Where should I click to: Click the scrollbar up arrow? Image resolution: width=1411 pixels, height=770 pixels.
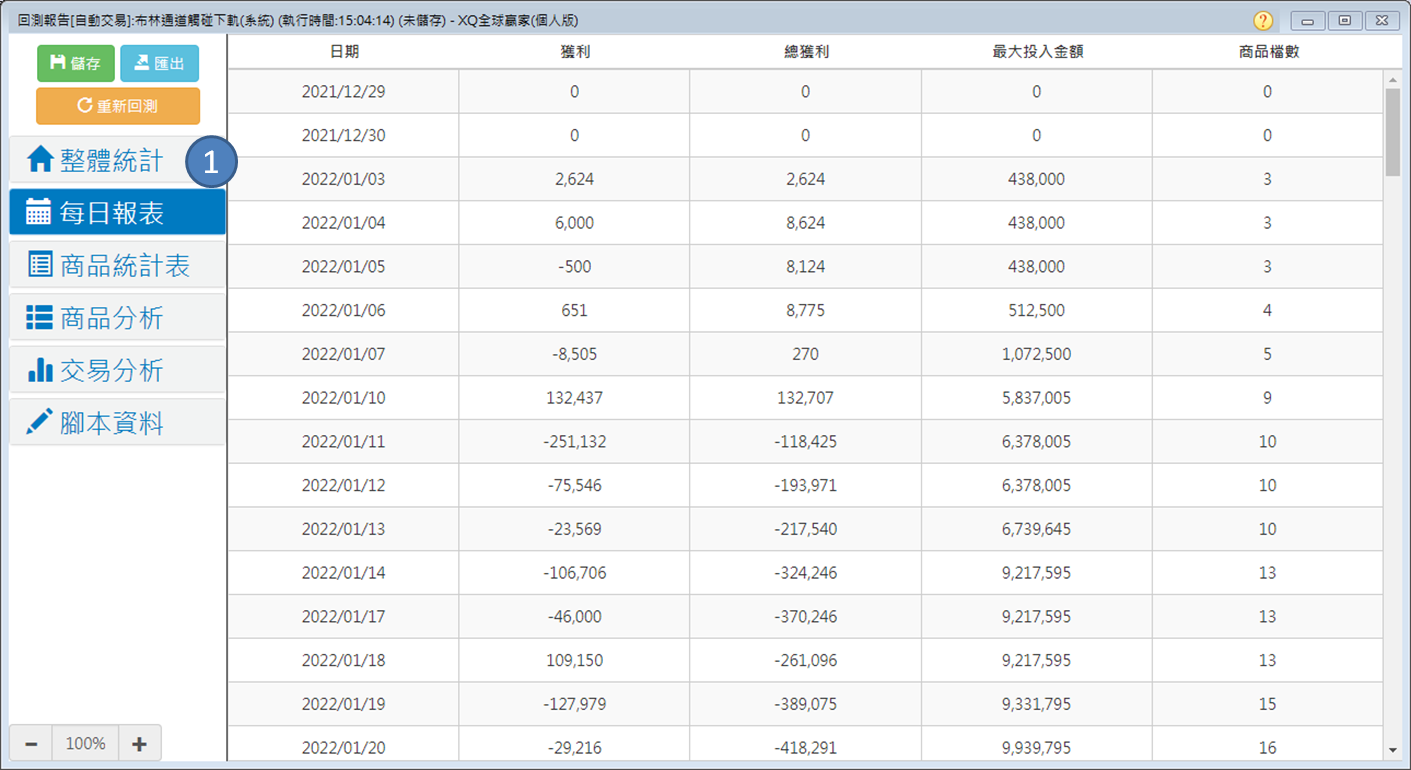tap(1393, 80)
